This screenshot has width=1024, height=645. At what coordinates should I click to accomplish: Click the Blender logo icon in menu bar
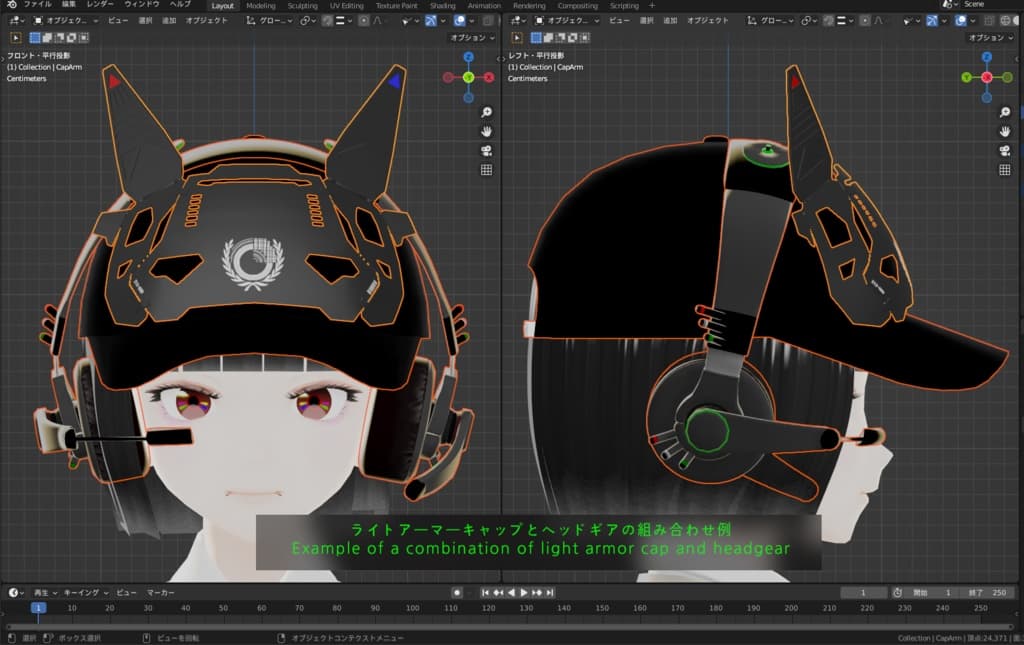pos(11,5)
